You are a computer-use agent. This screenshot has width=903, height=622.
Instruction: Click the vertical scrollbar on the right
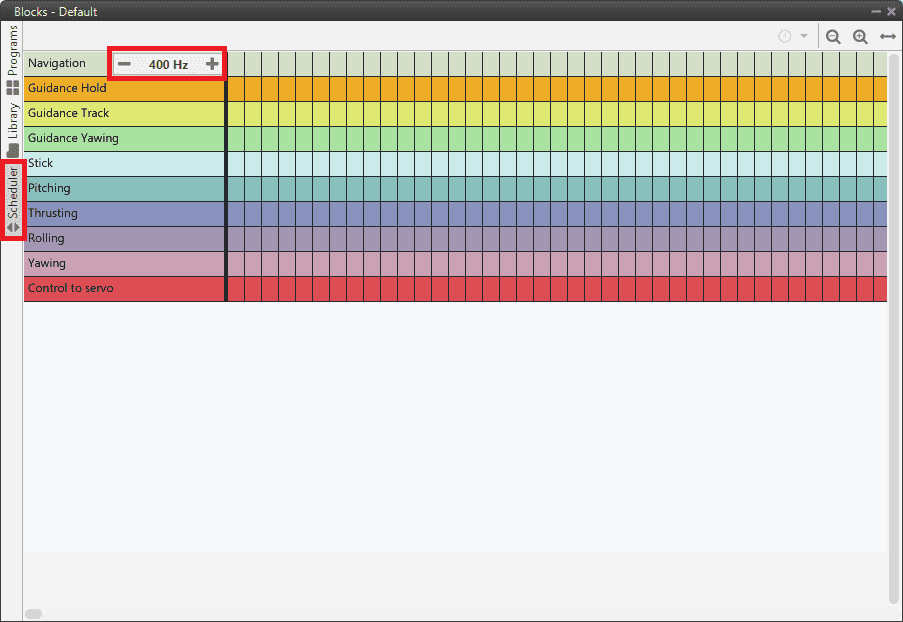point(894,328)
